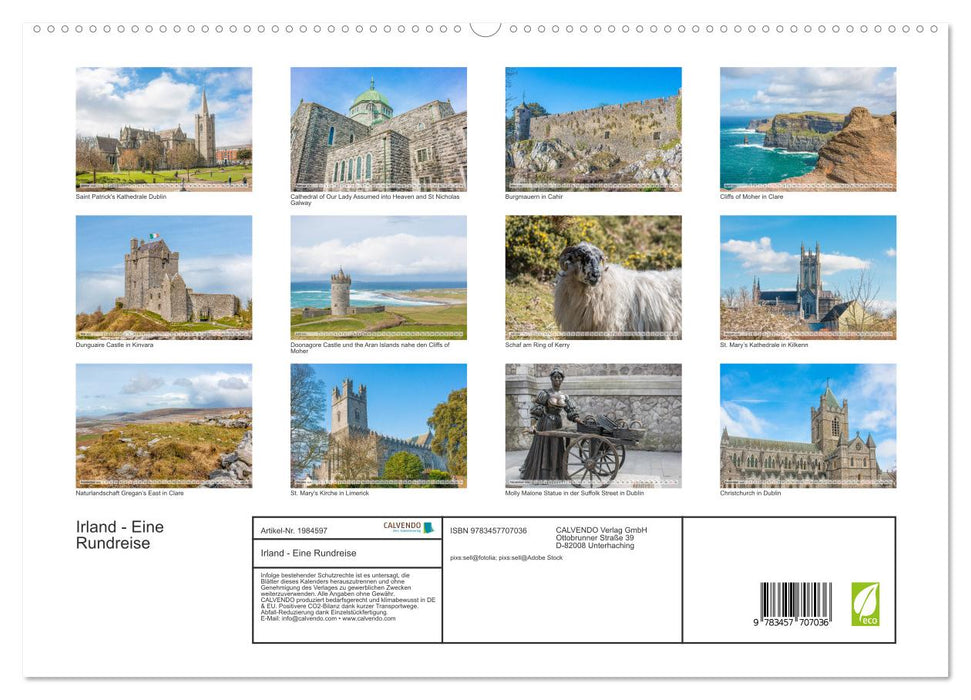
Task: Open the Dunguaire Castle in Kinvara image
Action: (x=164, y=276)
